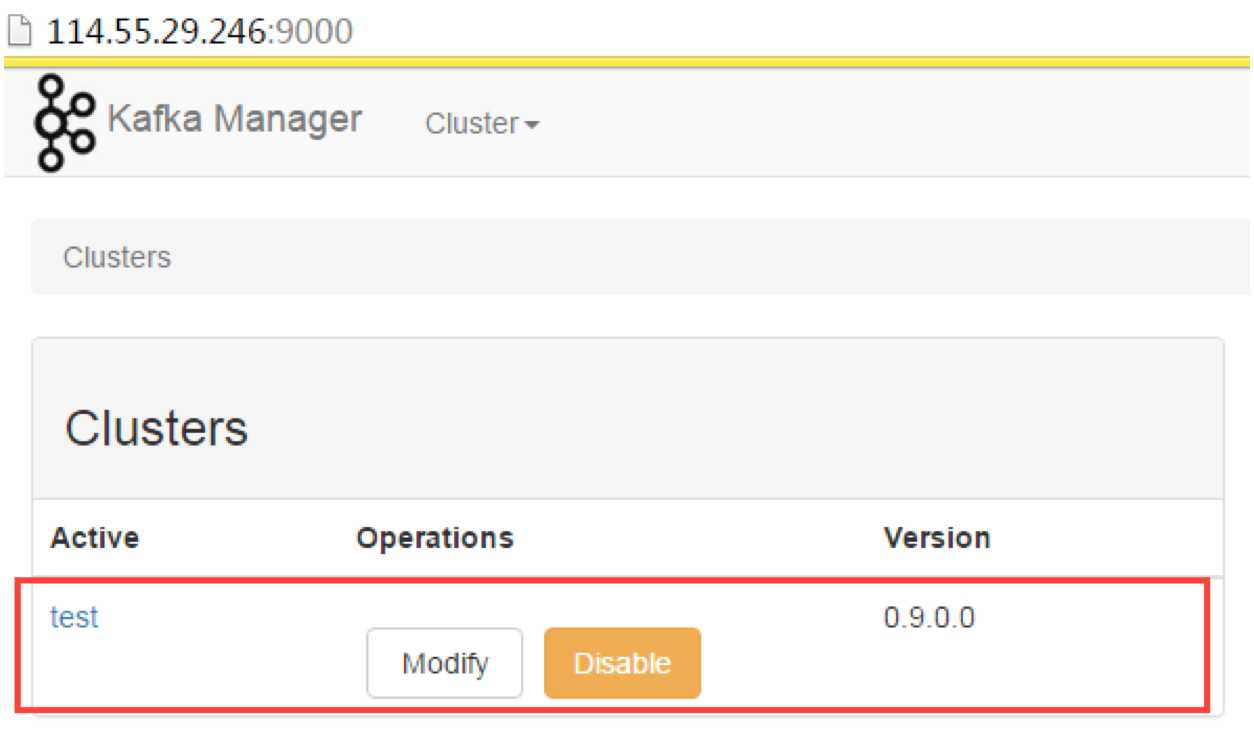This screenshot has height=734, width=1254.
Task: Click the Active column header
Action: (95, 538)
